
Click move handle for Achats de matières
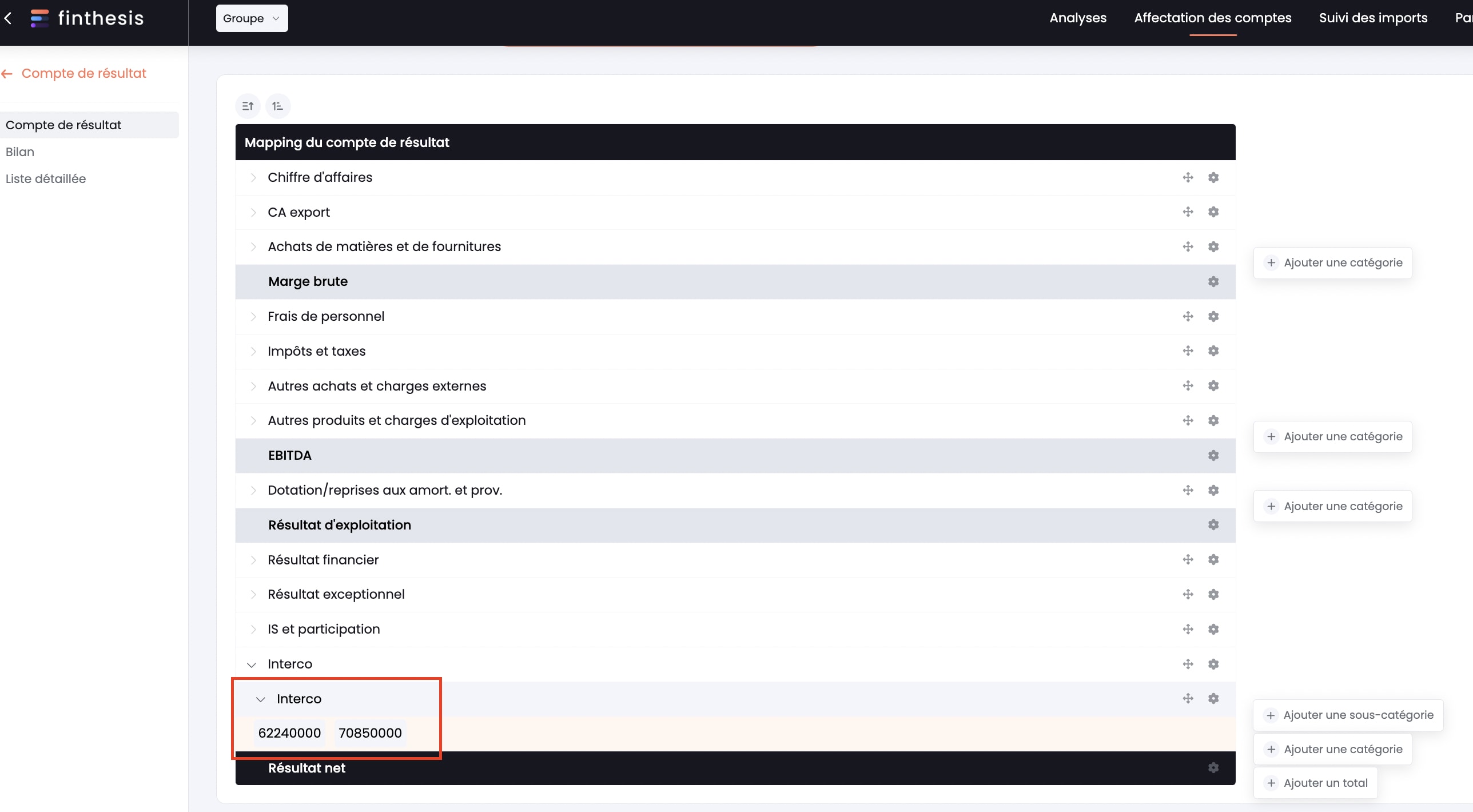[1188, 246]
